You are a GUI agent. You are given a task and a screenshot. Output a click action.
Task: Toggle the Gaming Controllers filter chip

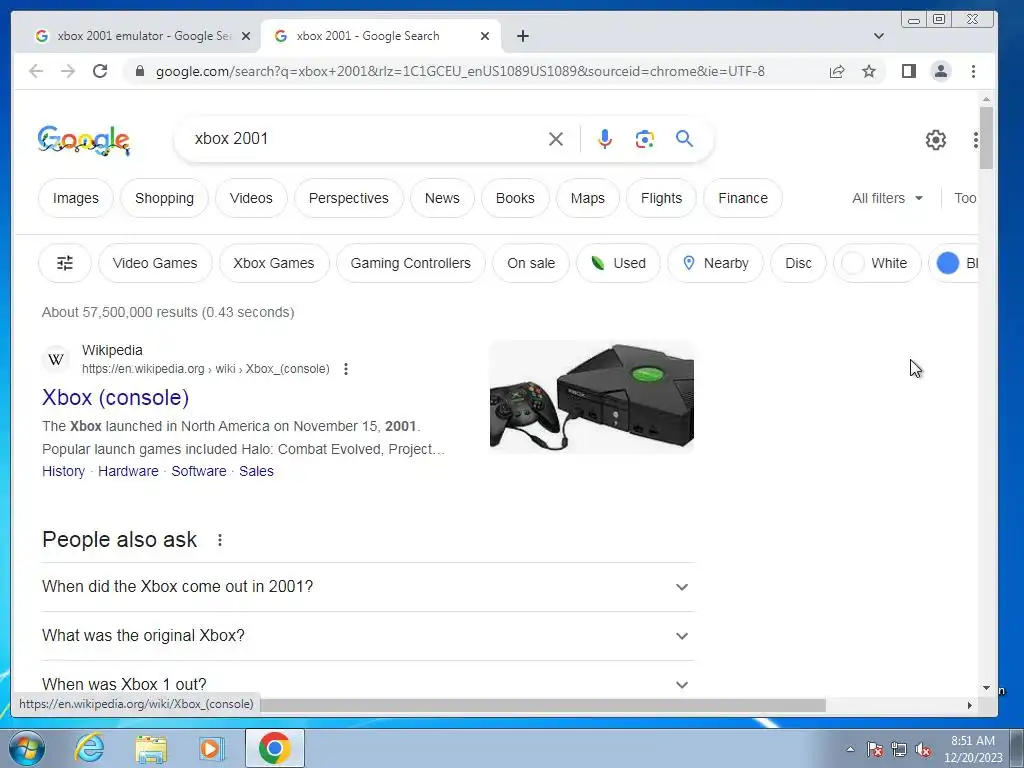410,263
